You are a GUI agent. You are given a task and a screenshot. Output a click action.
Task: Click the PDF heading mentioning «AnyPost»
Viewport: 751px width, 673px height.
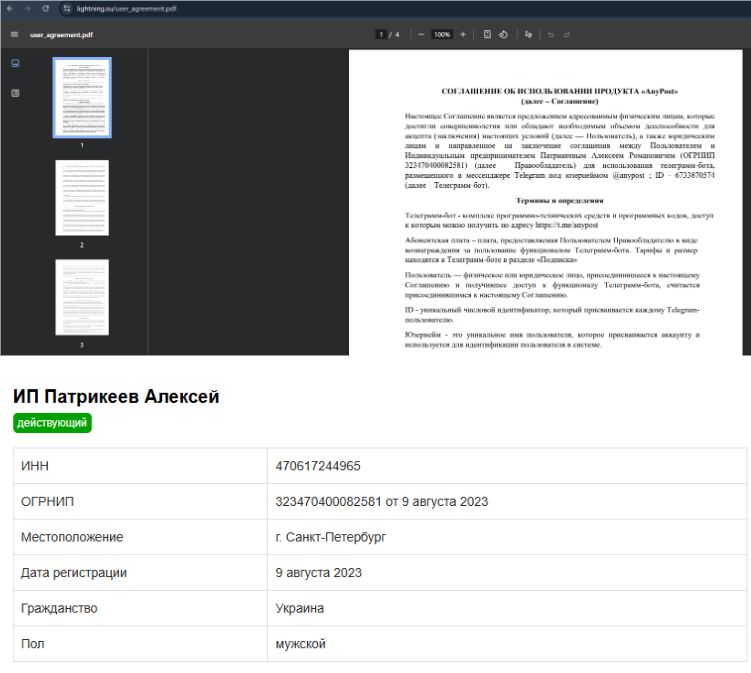(559, 91)
